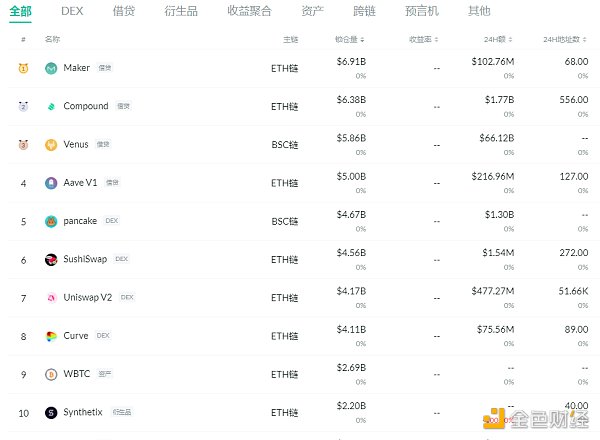Click the pancake bunny icon
This screenshot has height=440, width=600.
coord(51,221)
